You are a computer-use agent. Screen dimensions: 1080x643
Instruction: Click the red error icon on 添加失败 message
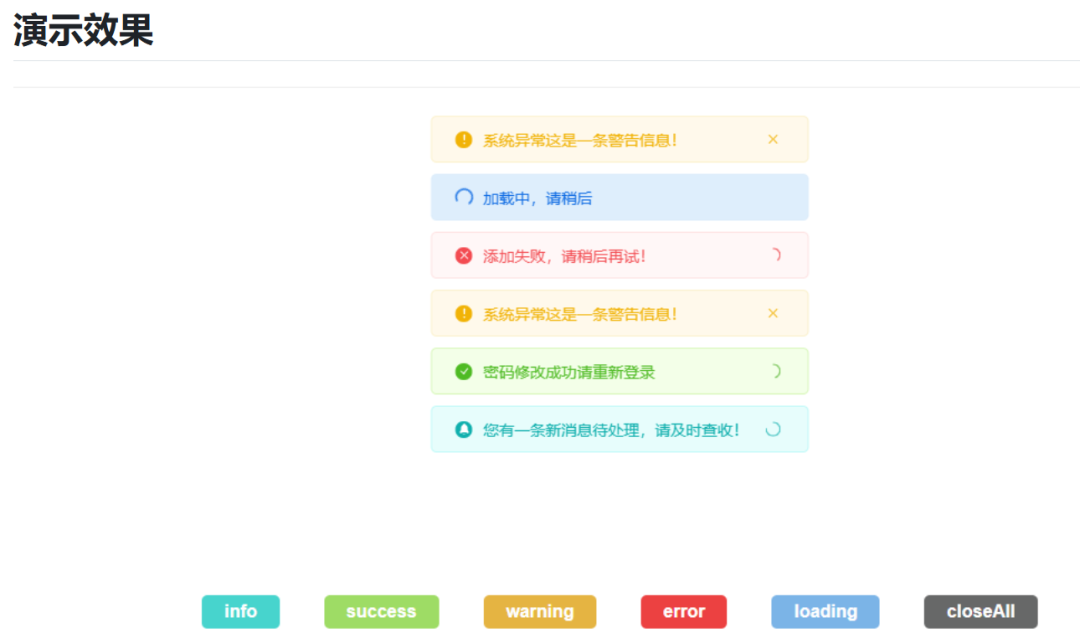point(463,255)
